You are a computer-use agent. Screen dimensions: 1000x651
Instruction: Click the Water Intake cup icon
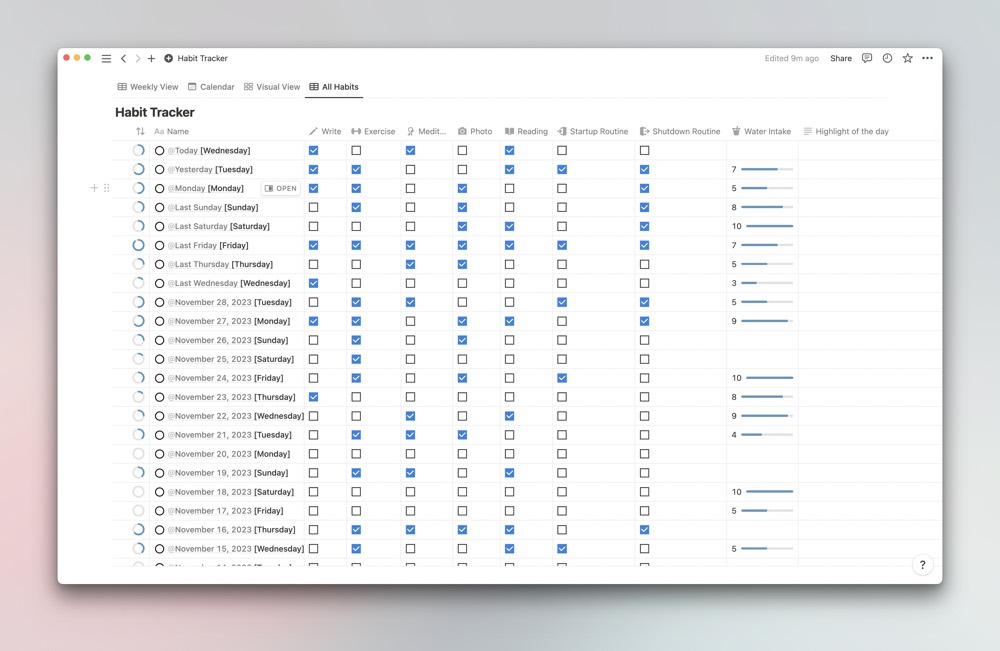(737, 131)
